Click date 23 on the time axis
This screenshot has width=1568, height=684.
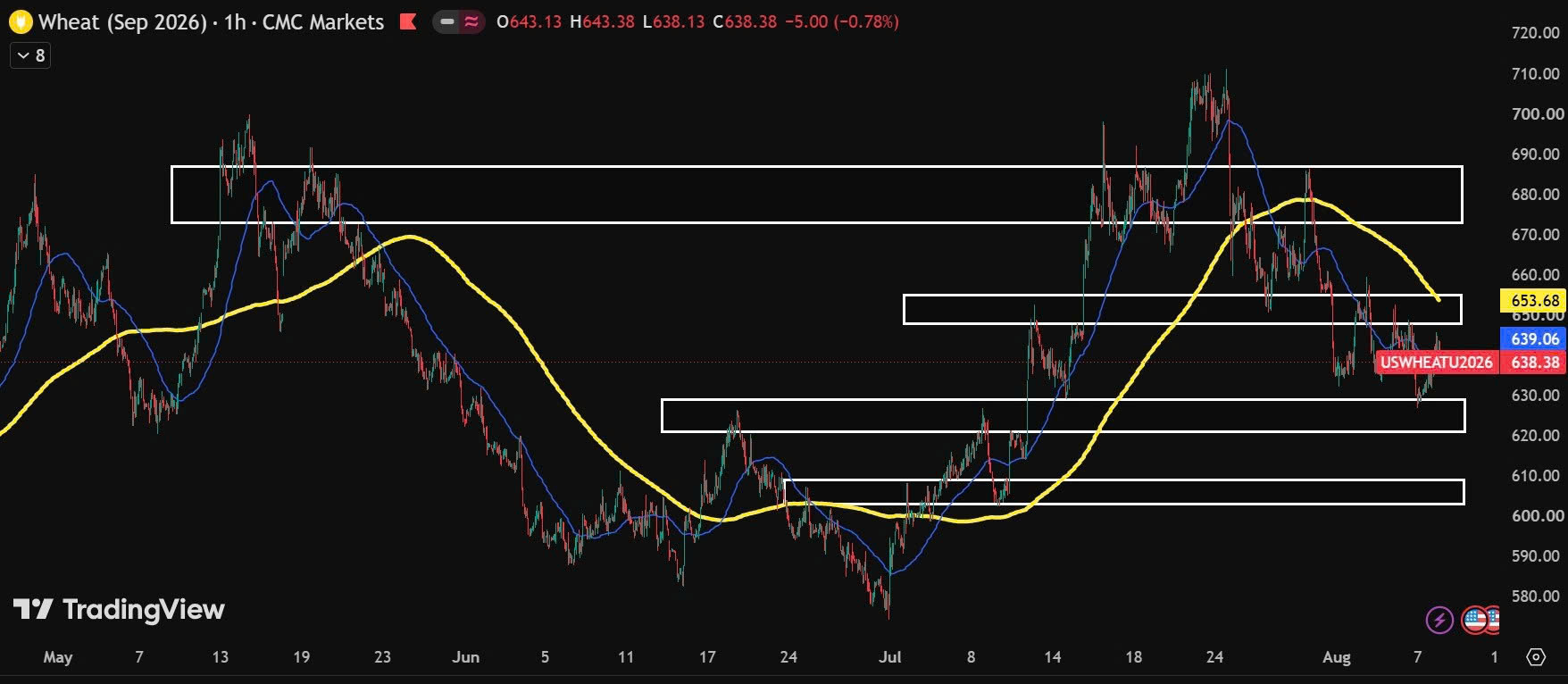coord(382,657)
